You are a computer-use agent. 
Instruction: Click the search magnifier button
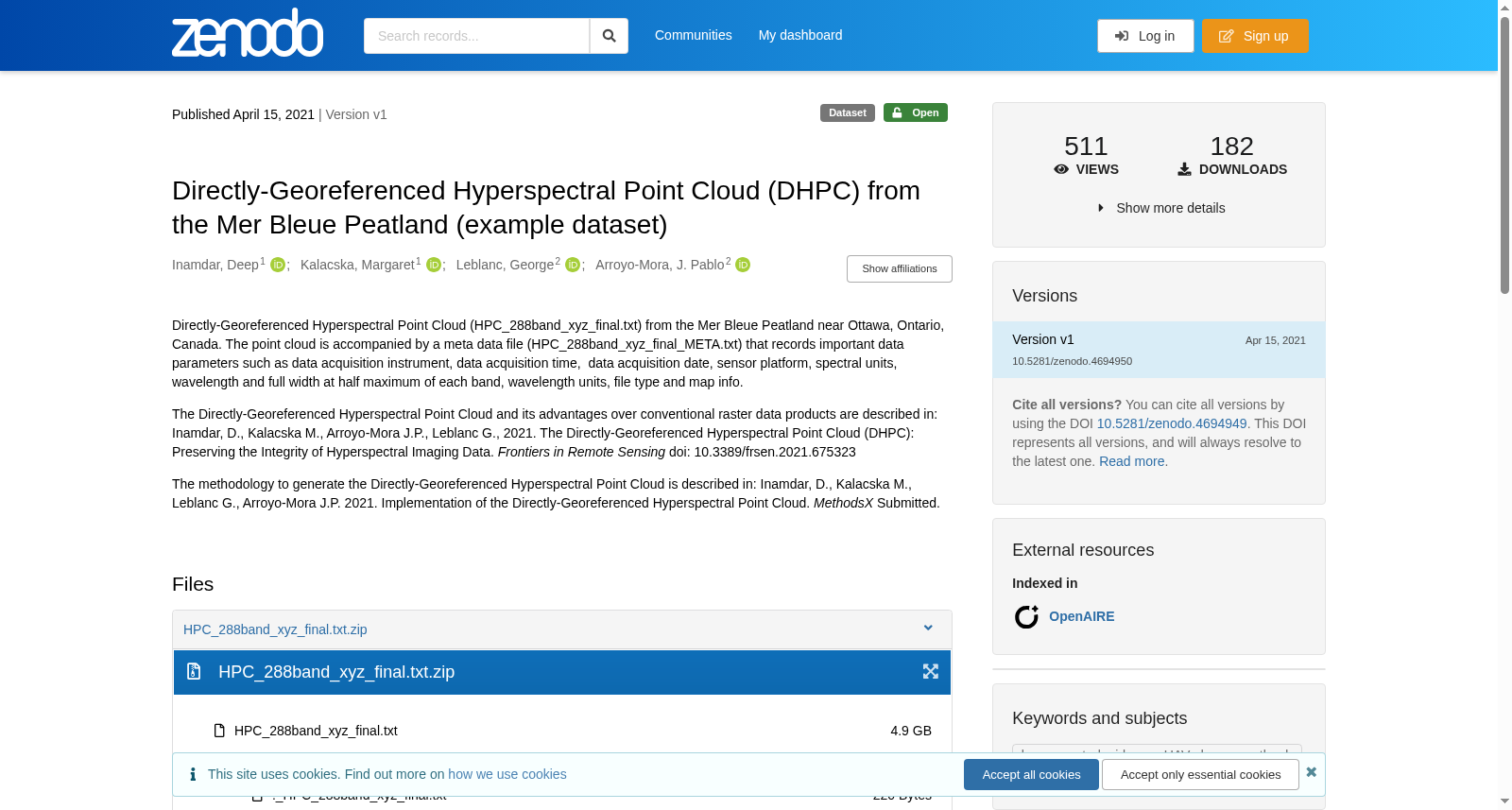click(x=609, y=36)
